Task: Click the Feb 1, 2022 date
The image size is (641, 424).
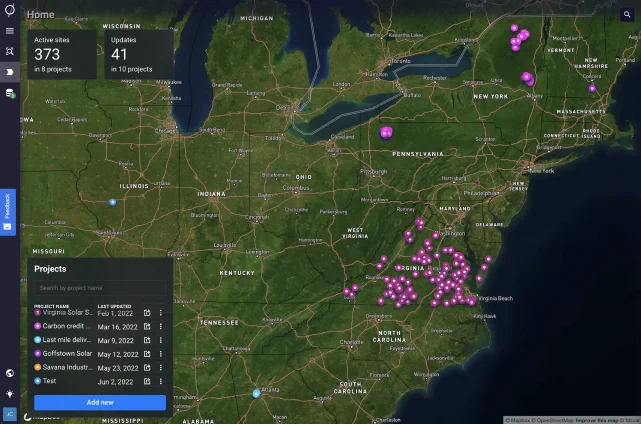Action: (x=115, y=314)
